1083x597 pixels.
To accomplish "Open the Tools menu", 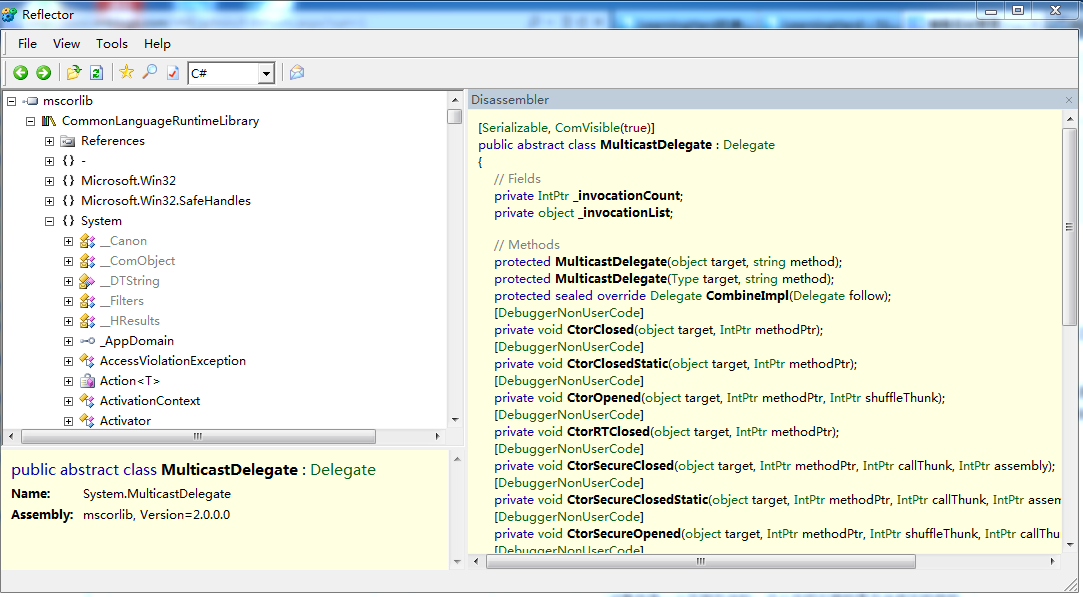I will 111,44.
